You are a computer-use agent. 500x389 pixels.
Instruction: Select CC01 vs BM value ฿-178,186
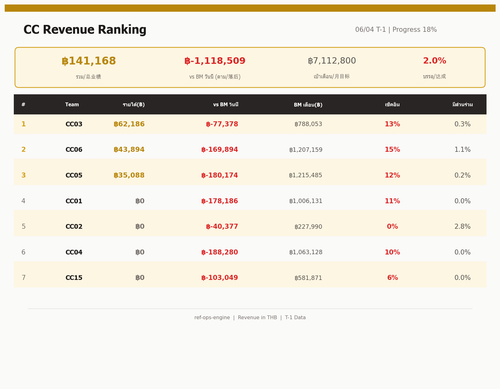pos(220,201)
